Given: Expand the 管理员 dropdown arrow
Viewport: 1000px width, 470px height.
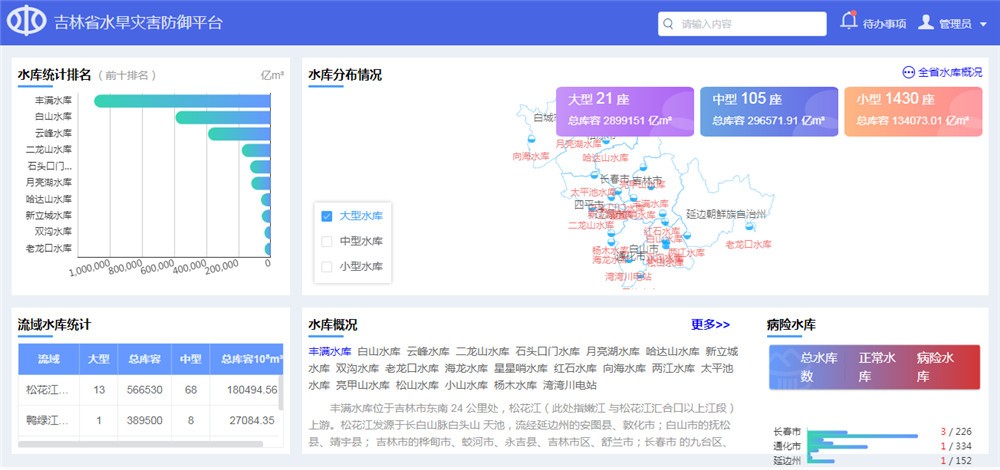Looking at the screenshot, I should pos(984,23).
